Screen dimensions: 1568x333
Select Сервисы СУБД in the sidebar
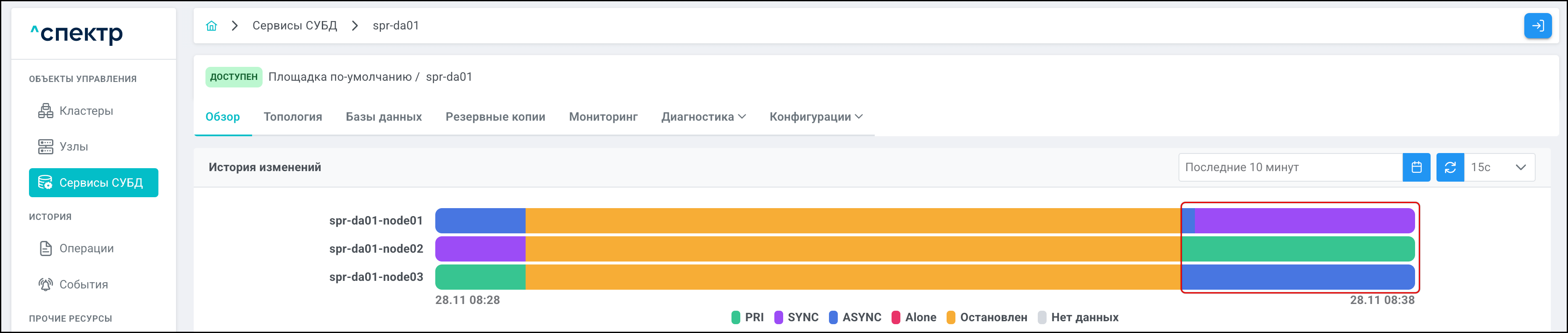94,182
